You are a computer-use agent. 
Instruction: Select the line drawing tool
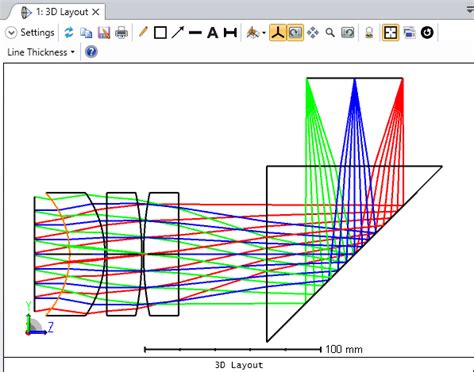tap(195, 33)
